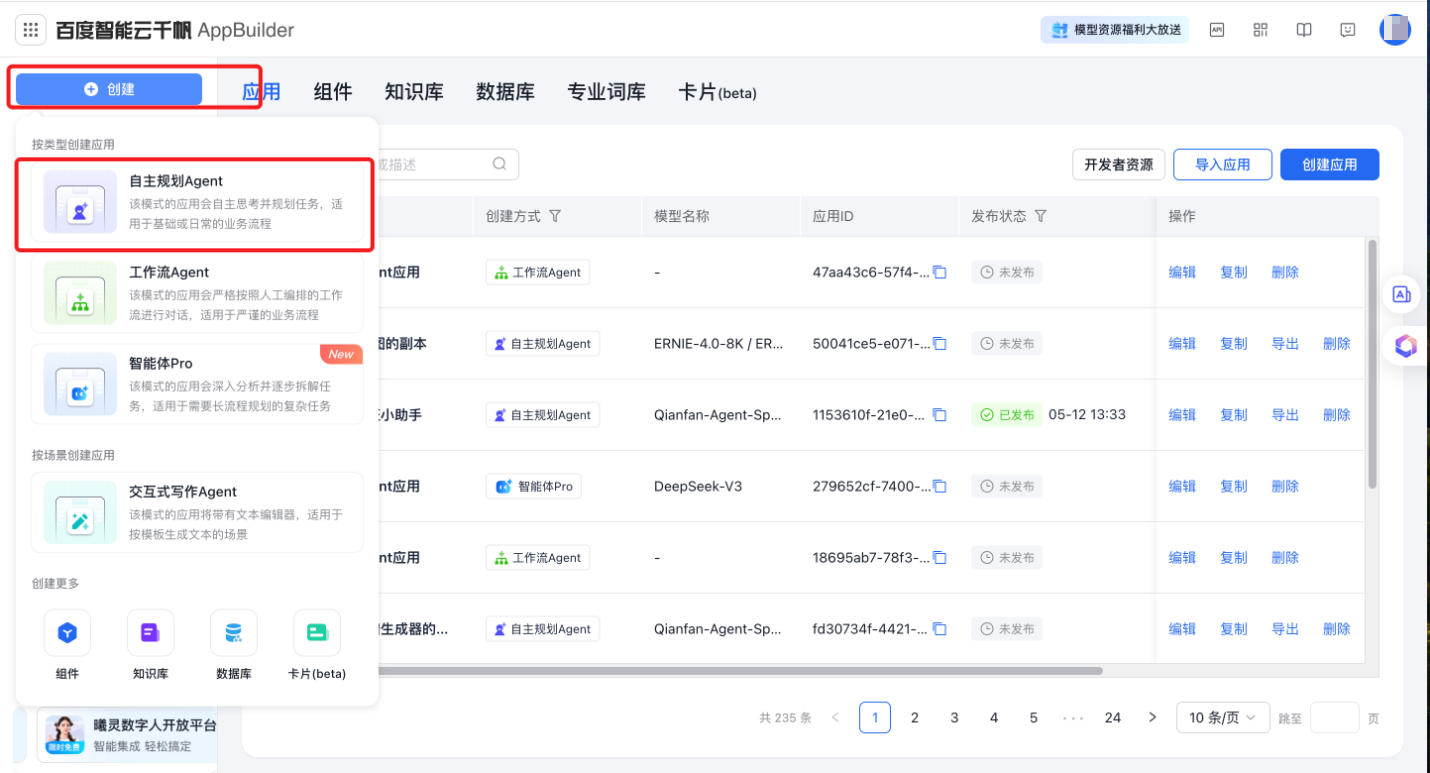Switch to the 数据库 tab

coord(505,92)
